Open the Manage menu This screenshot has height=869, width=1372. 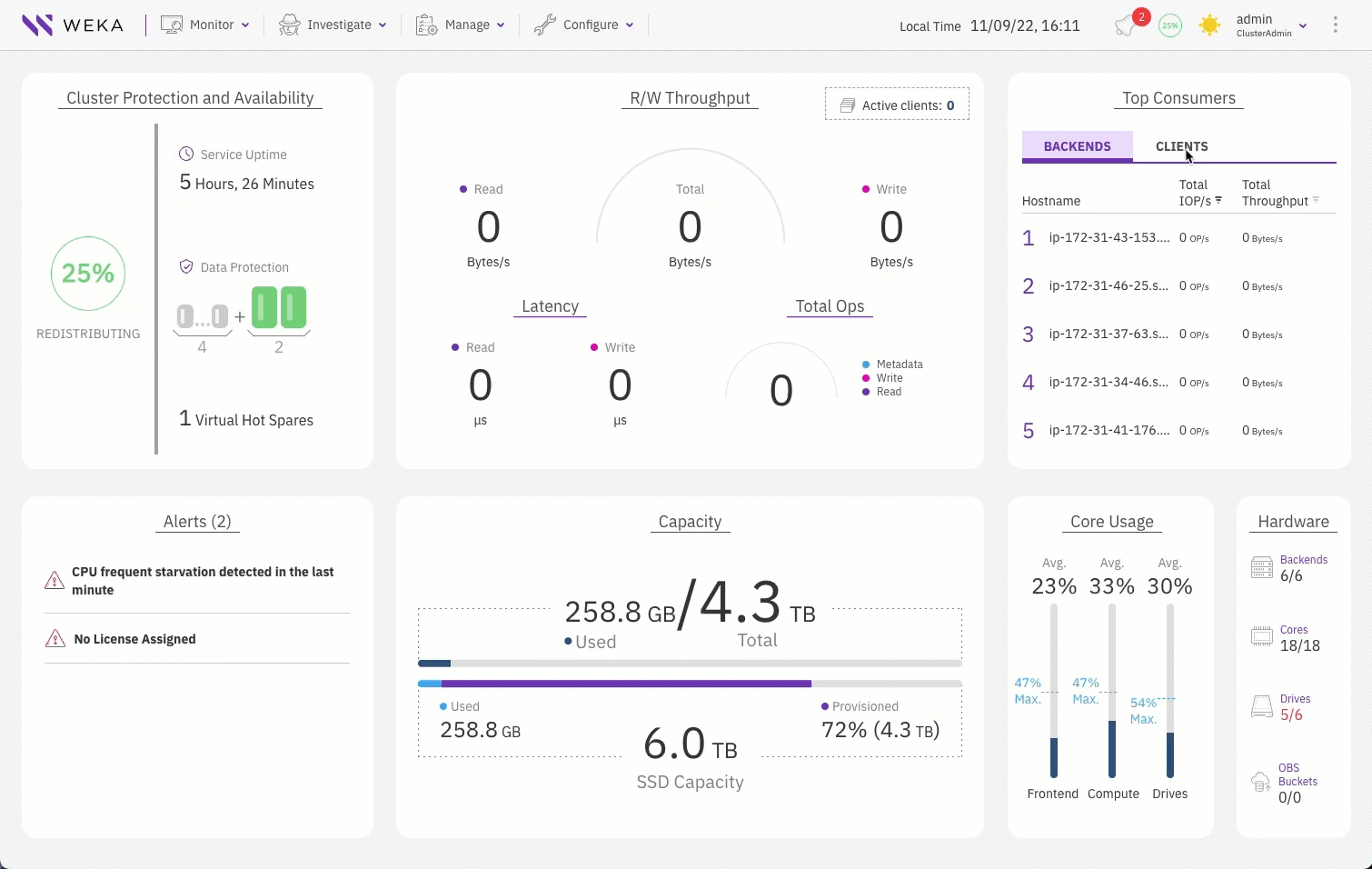point(460,25)
